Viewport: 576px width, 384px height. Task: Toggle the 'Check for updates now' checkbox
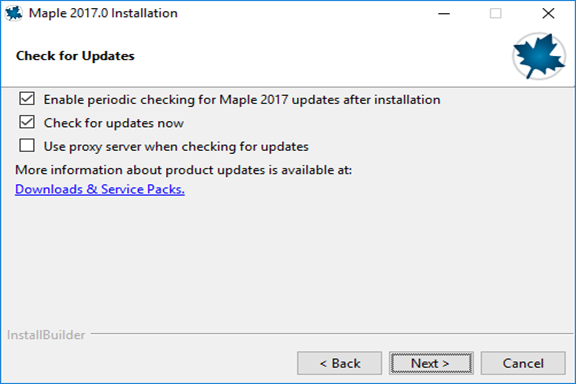click(x=27, y=122)
